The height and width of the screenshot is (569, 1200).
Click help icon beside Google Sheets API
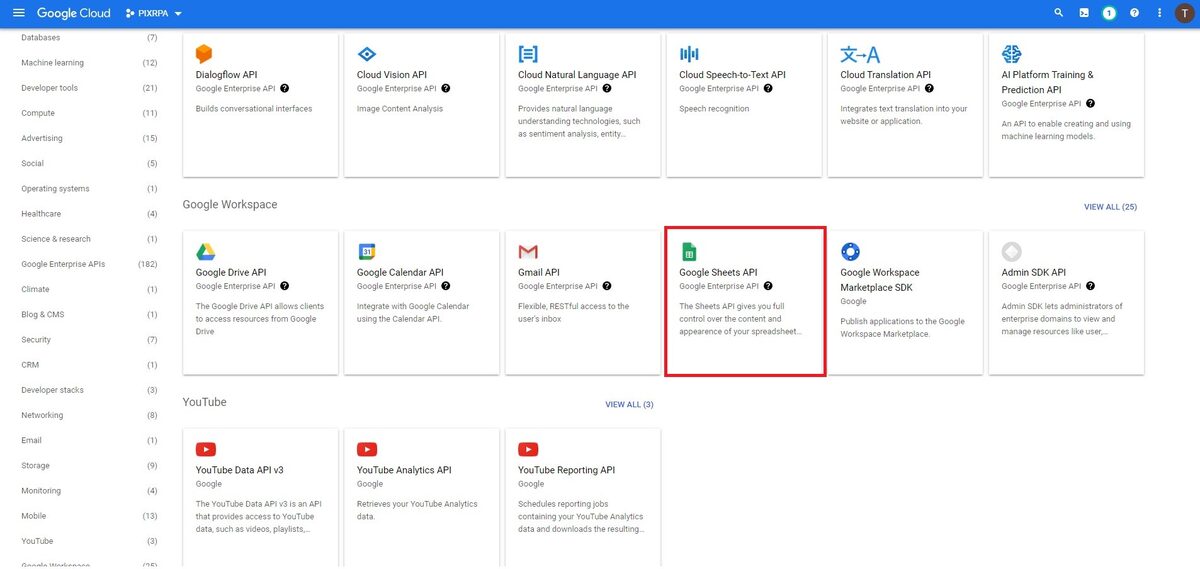point(768,286)
